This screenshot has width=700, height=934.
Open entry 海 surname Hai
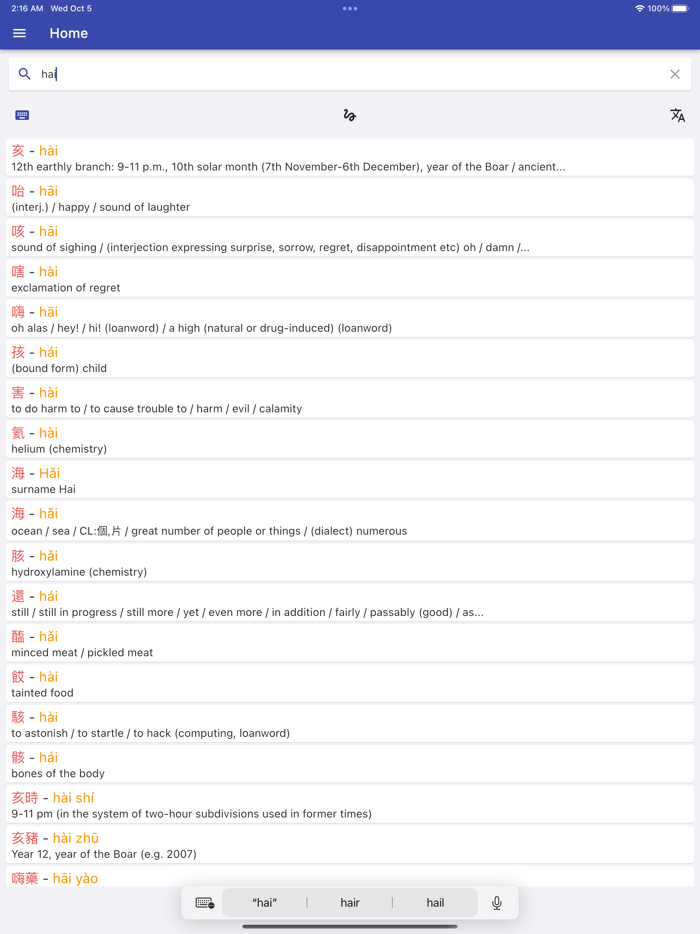350,481
